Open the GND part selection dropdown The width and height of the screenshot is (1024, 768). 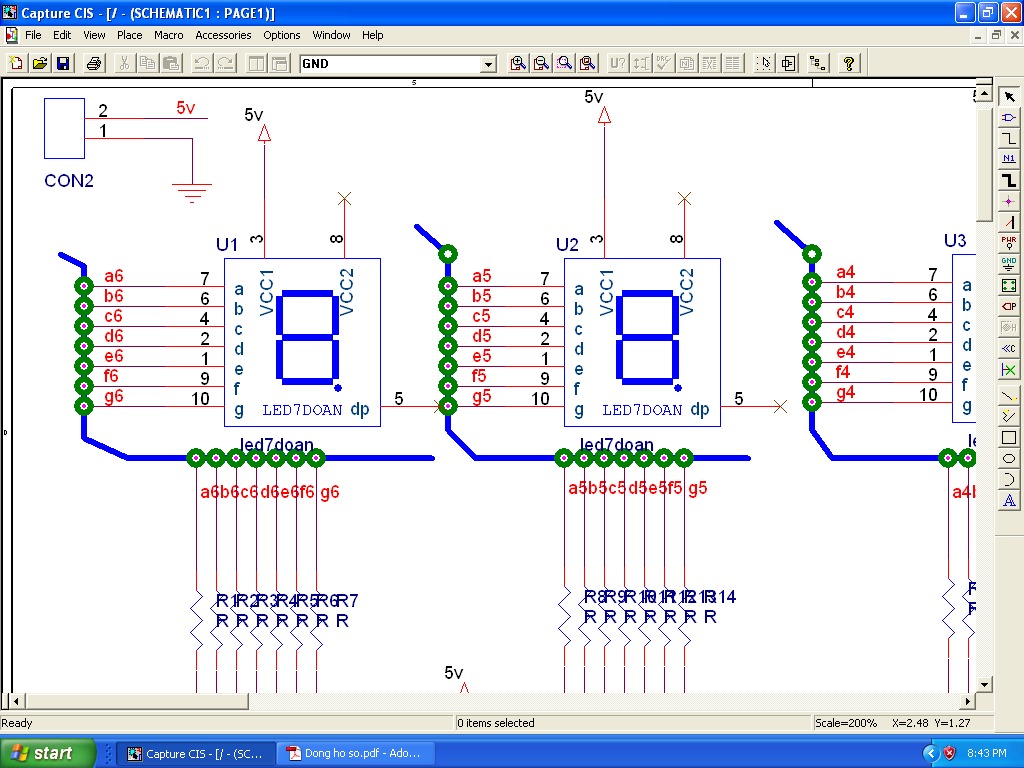pos(488,65)
